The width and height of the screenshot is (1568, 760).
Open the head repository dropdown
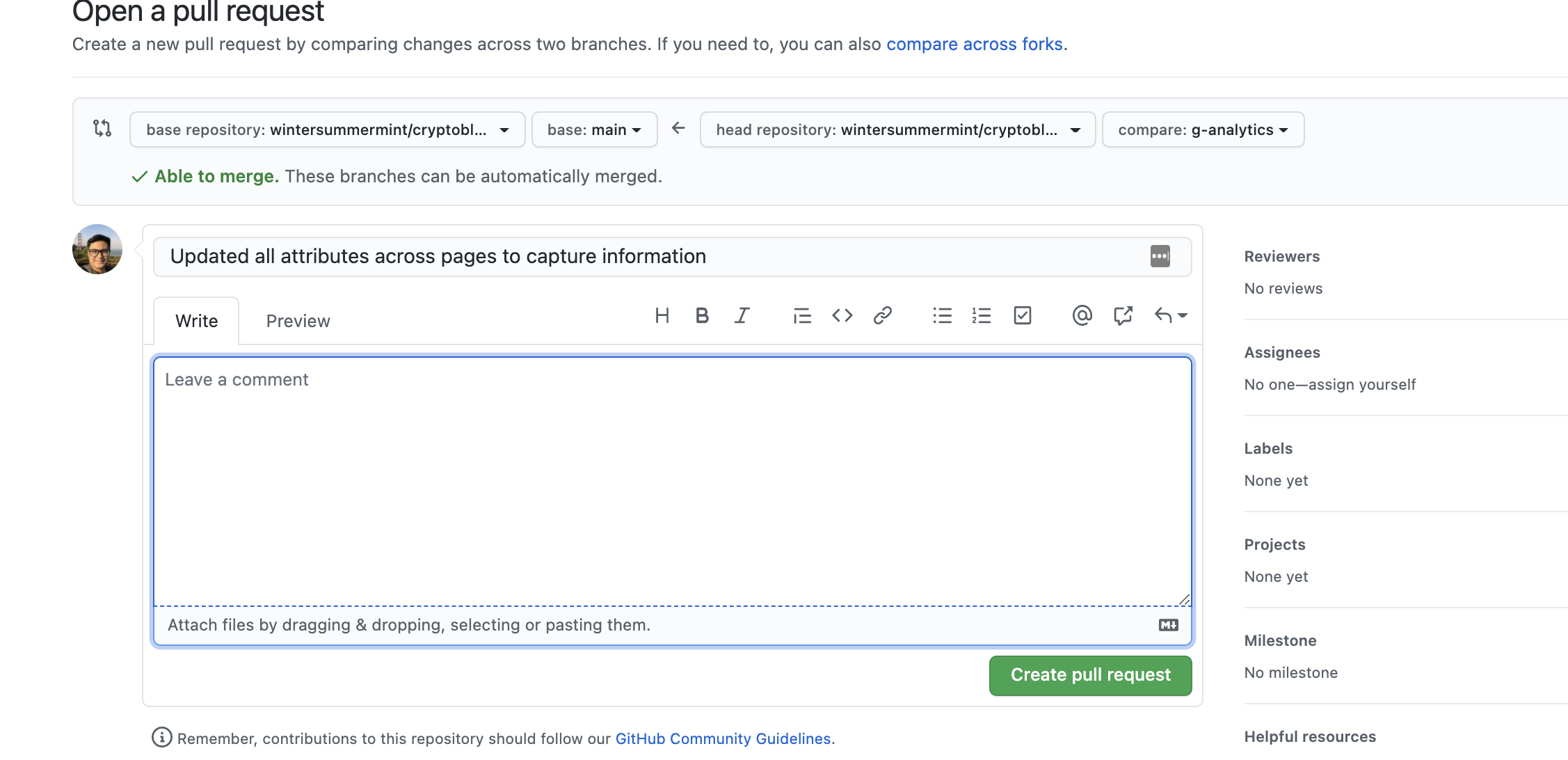tap(898, 129)
